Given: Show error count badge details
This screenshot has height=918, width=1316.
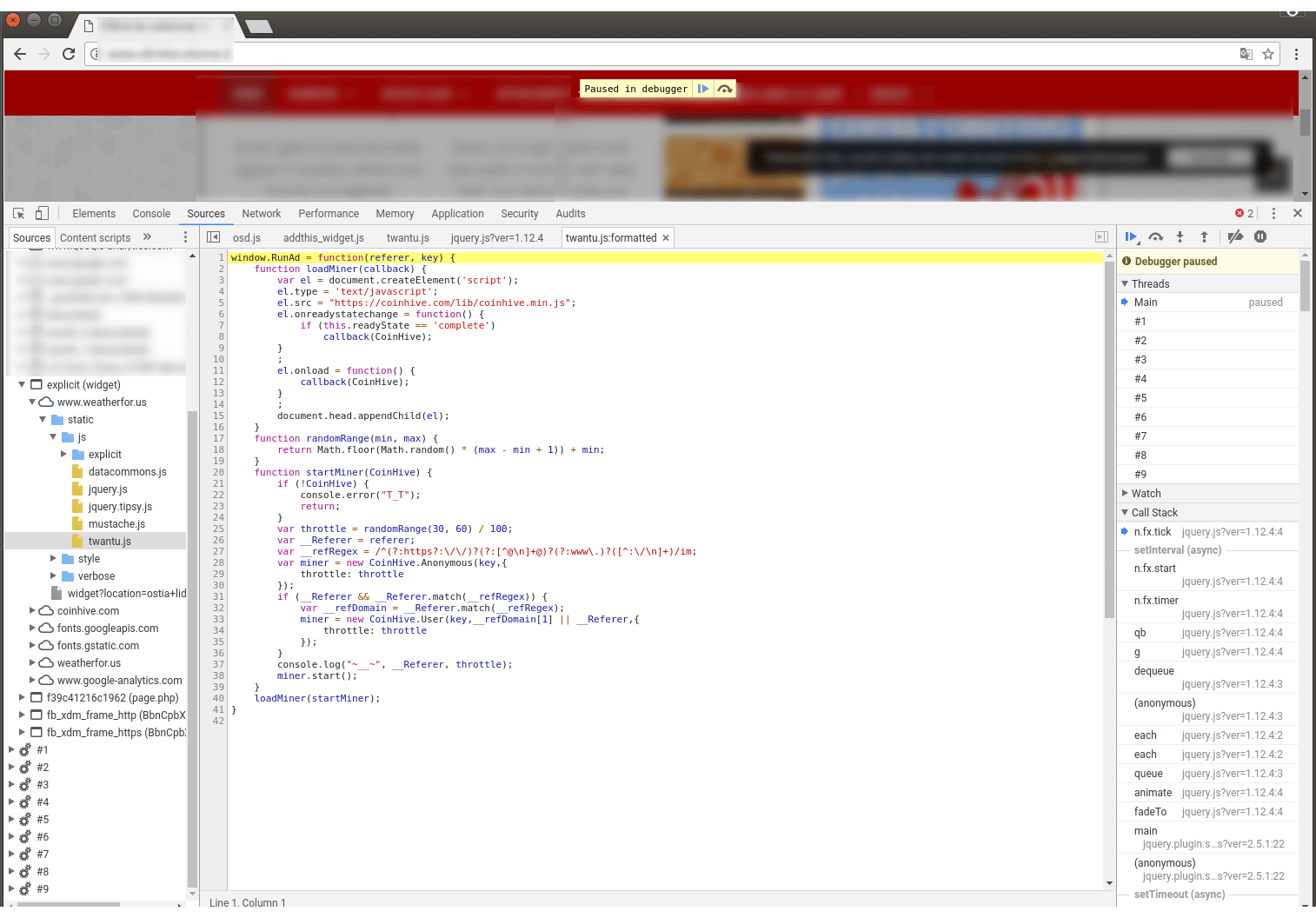Looking at the screenshot, I should pyautogui.click(x=1245, y=213).
